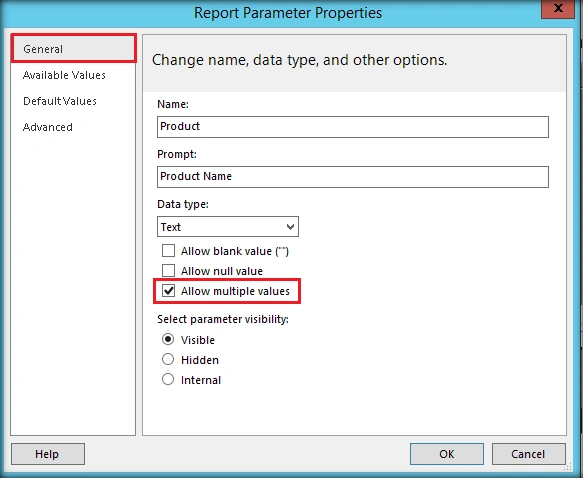Screen dimensions: 583x478
Task: Check the Allow null value option
Action: (x=168, y=271)
